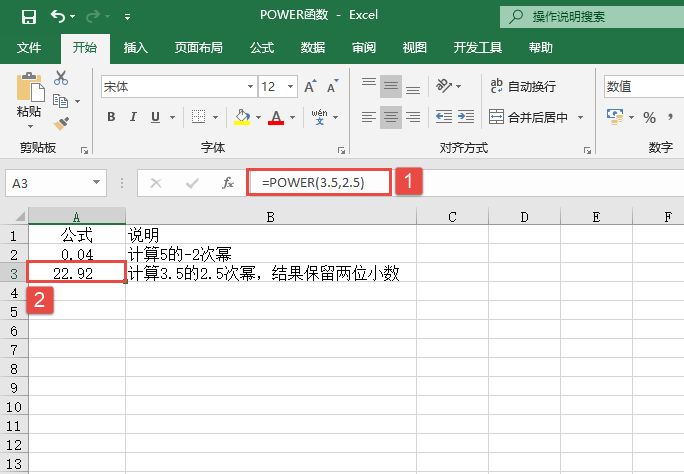Click the yellow fill color swatch
This screenshot has width=684, height=474.
pyautogui.click(x=241, y=118)
